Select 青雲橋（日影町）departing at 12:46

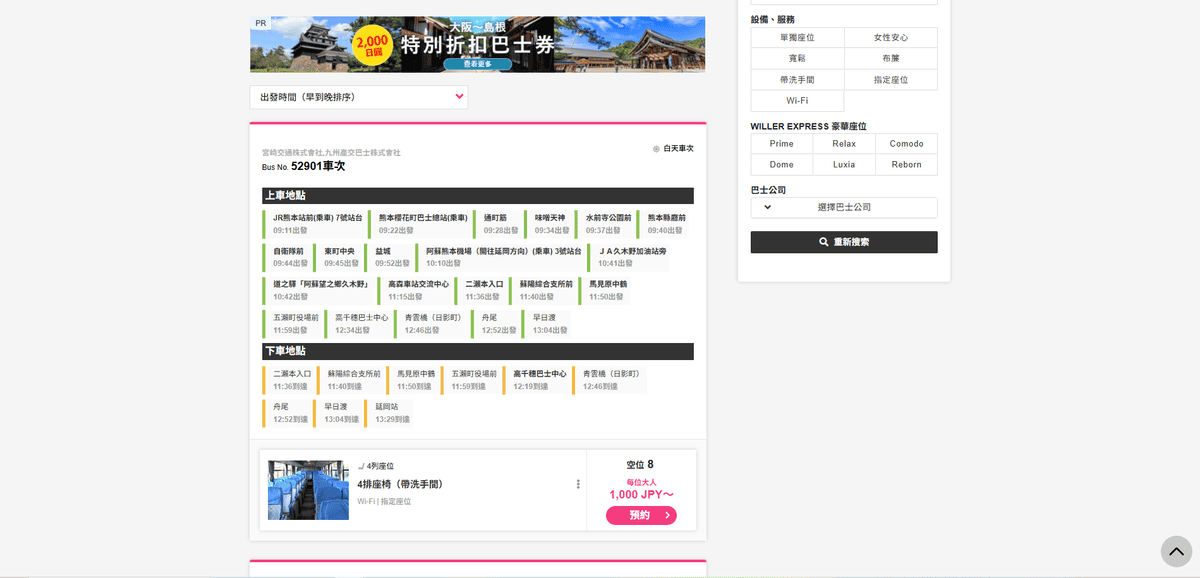(433, 323)
